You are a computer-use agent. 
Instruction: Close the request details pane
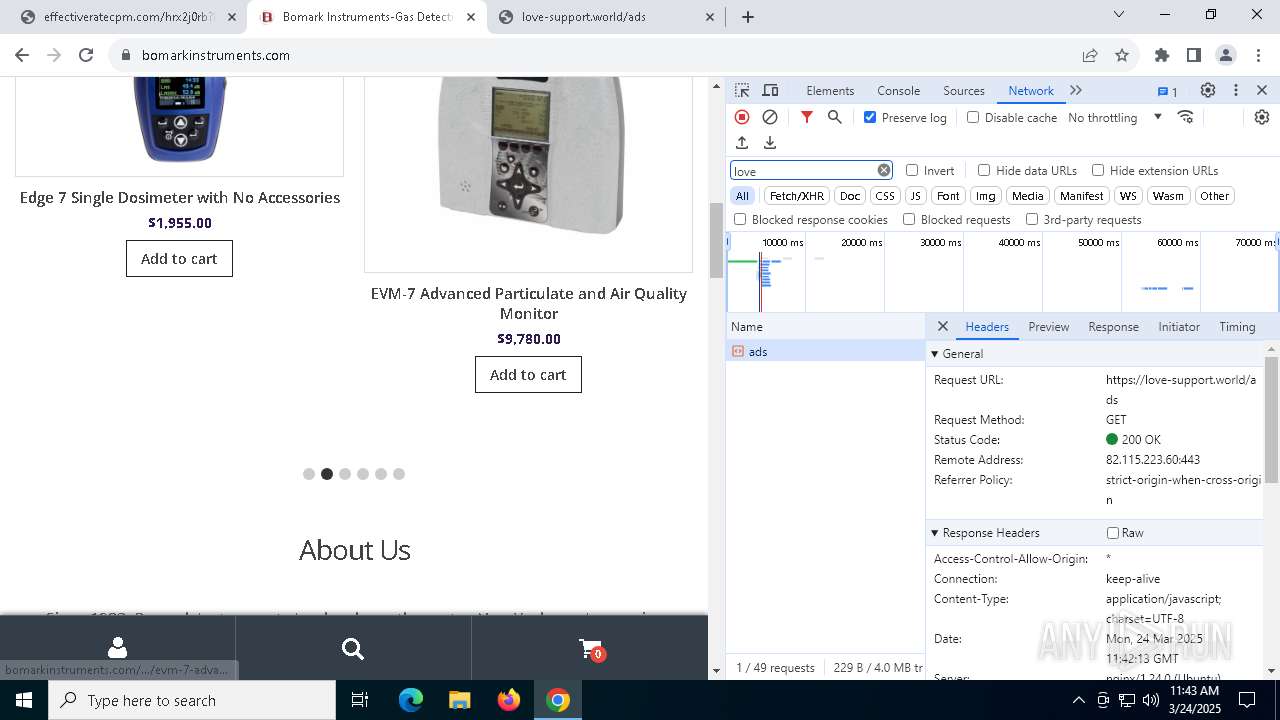point(942,326)
